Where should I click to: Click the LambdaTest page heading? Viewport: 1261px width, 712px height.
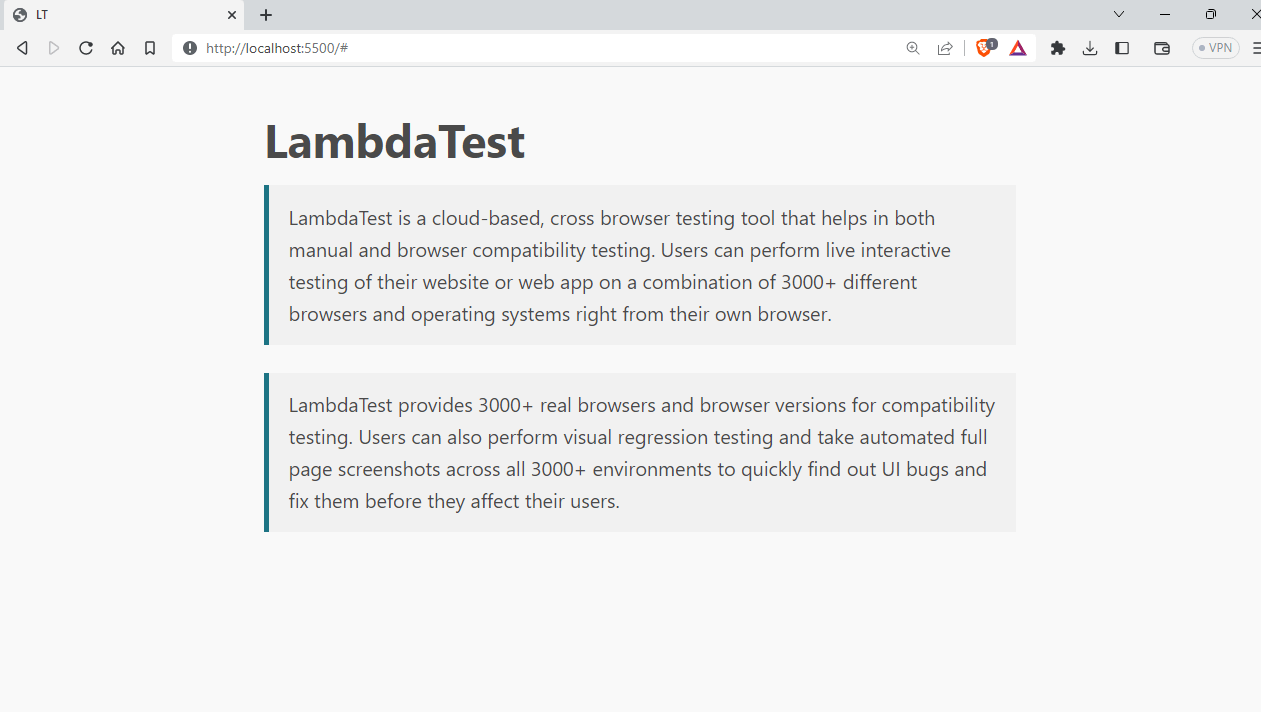(394, 141)
